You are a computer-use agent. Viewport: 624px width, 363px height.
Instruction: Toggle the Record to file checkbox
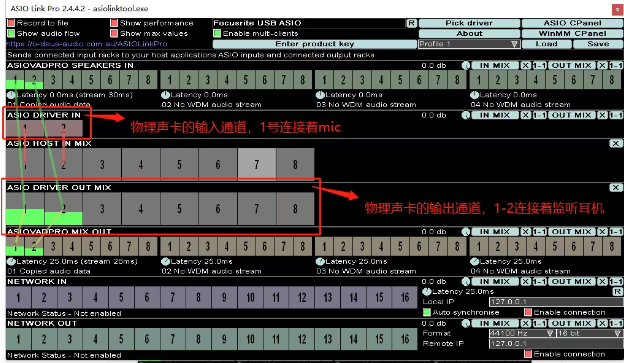(x=11, y=23)
